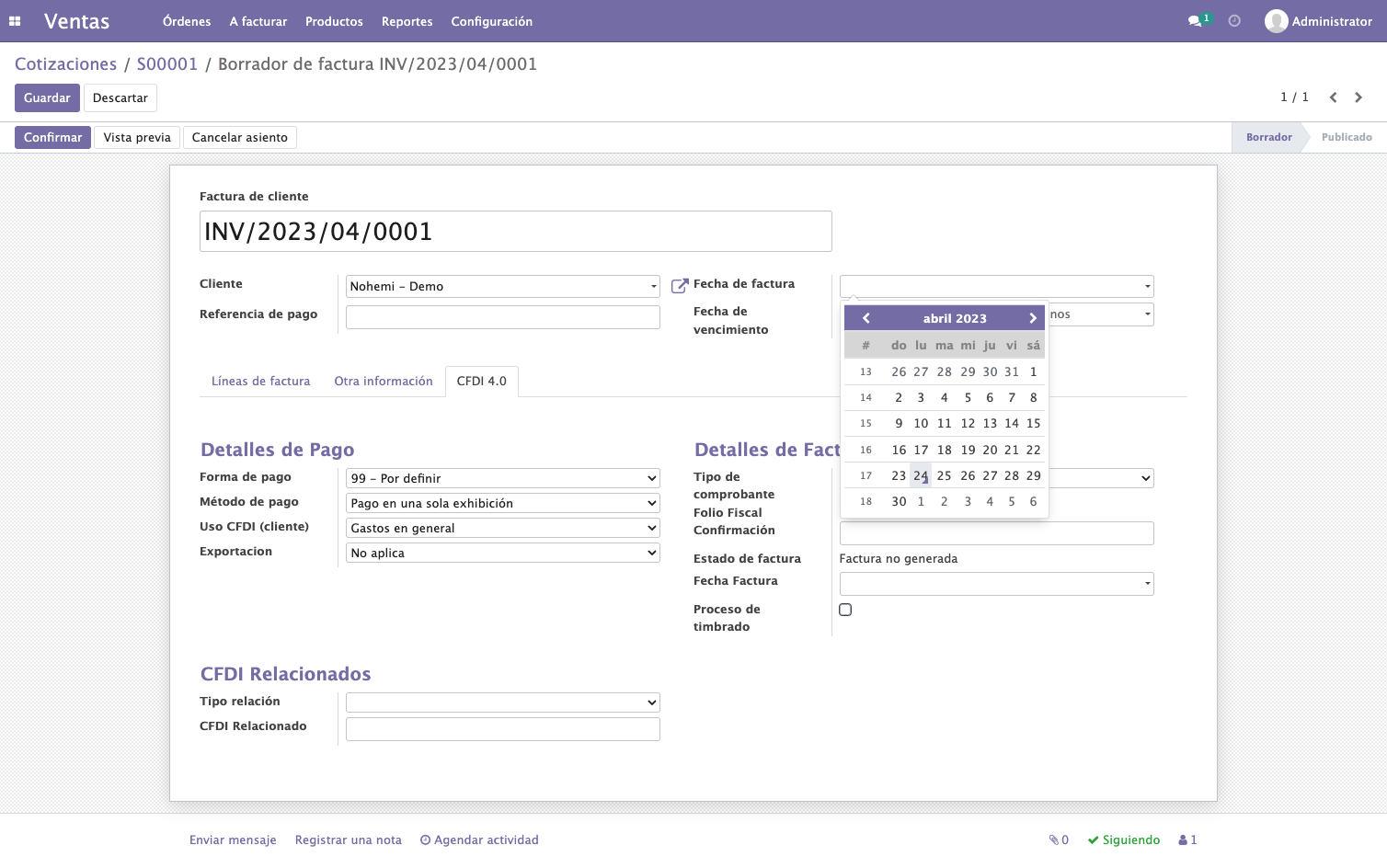
Task: Open the conversations chat icon
Action: pos(1195,21)
